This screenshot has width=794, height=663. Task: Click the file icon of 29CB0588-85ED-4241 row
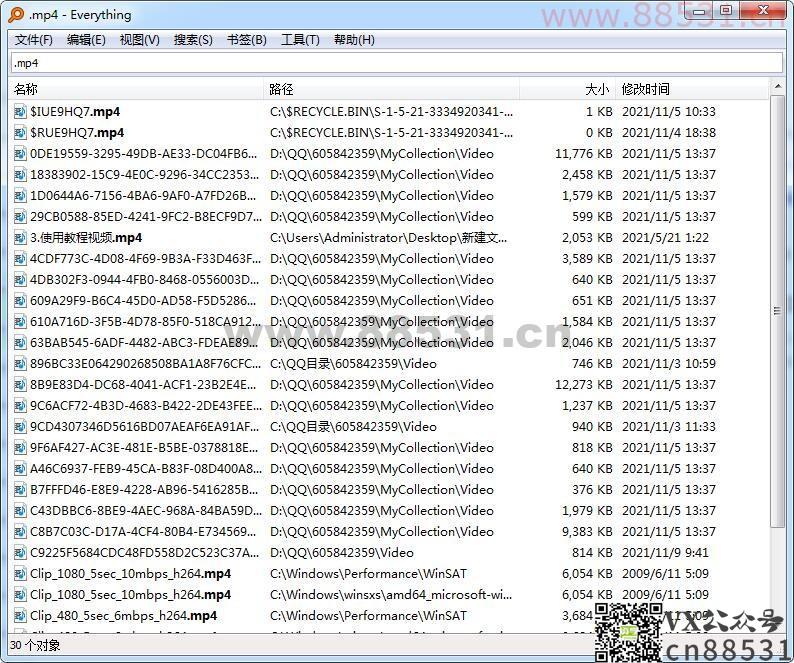(x=20, y=217)
